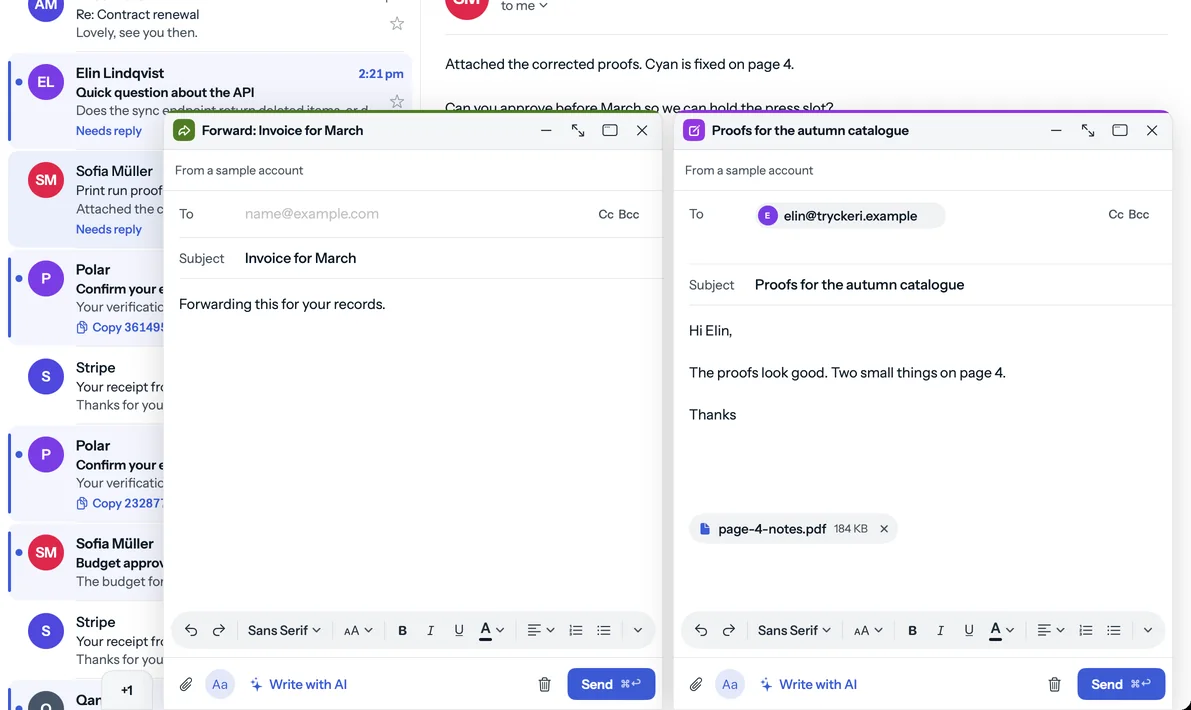1191x710 pixels.
Task: Open the Sofia Müller Budget approval email
Action: pyautogui.click(x=86, y=563)
